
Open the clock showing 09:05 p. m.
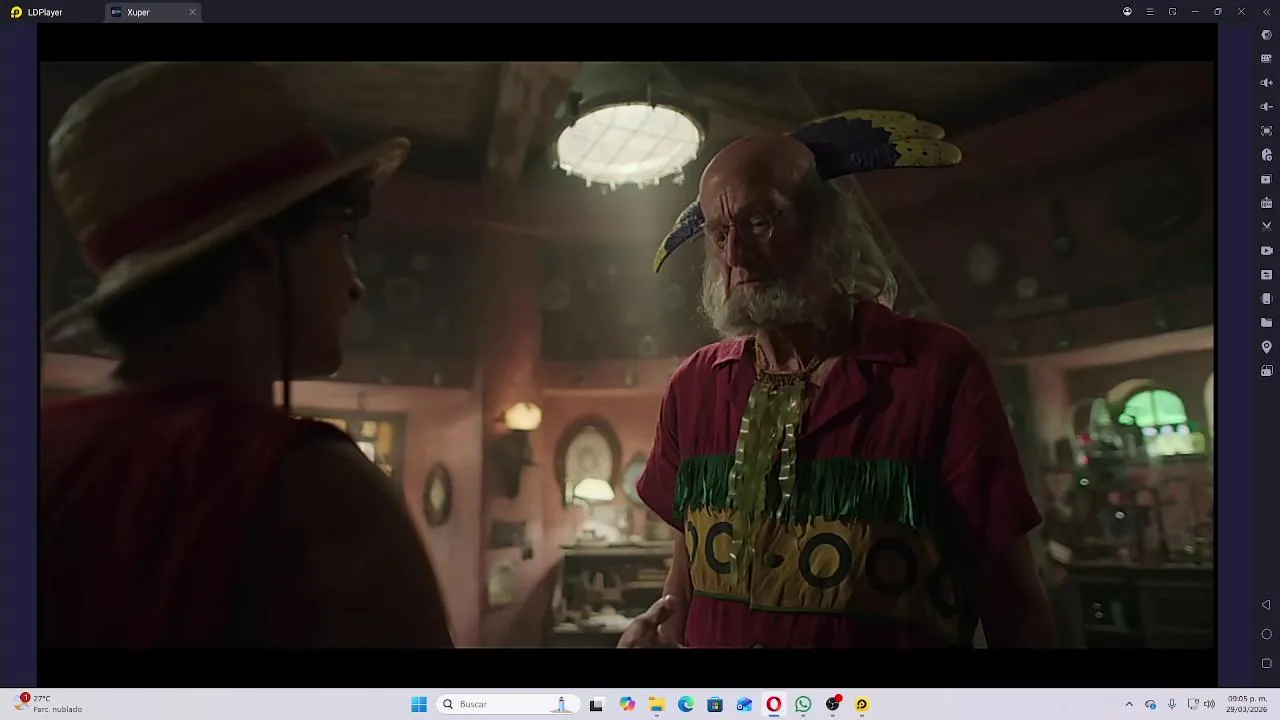point(1247,704)
